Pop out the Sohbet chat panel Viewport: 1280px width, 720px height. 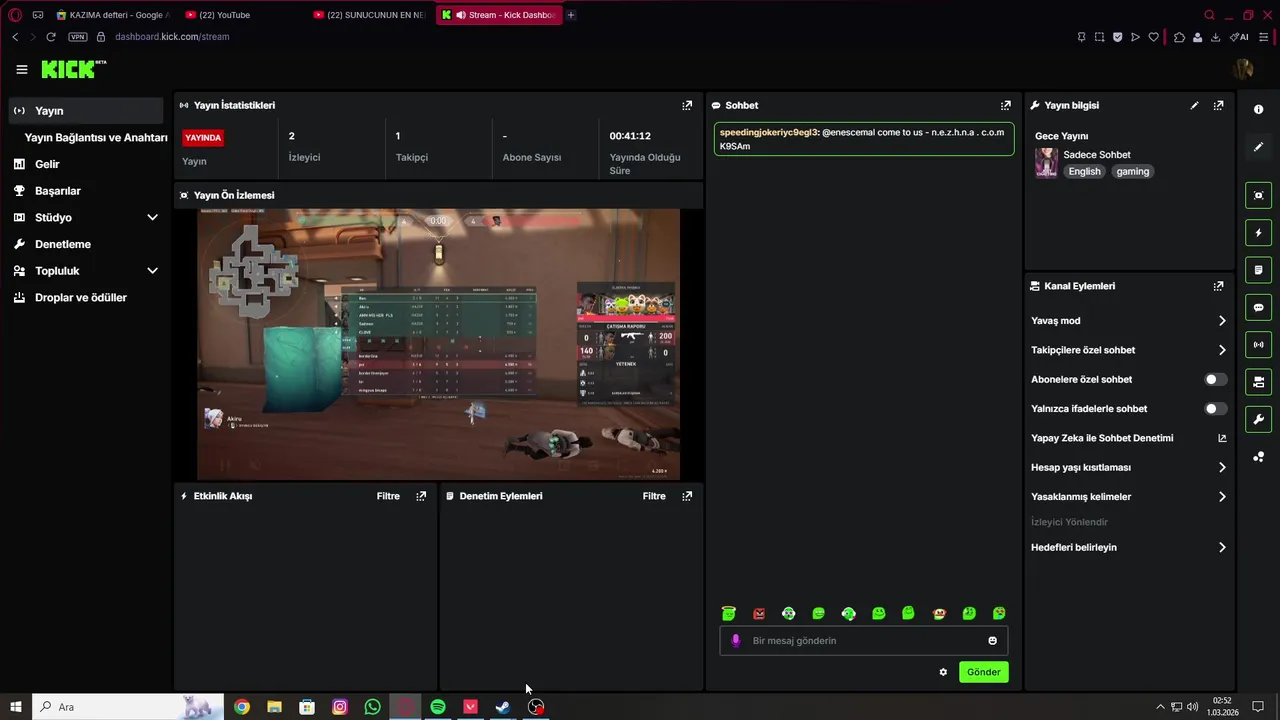pos(1006,105)
